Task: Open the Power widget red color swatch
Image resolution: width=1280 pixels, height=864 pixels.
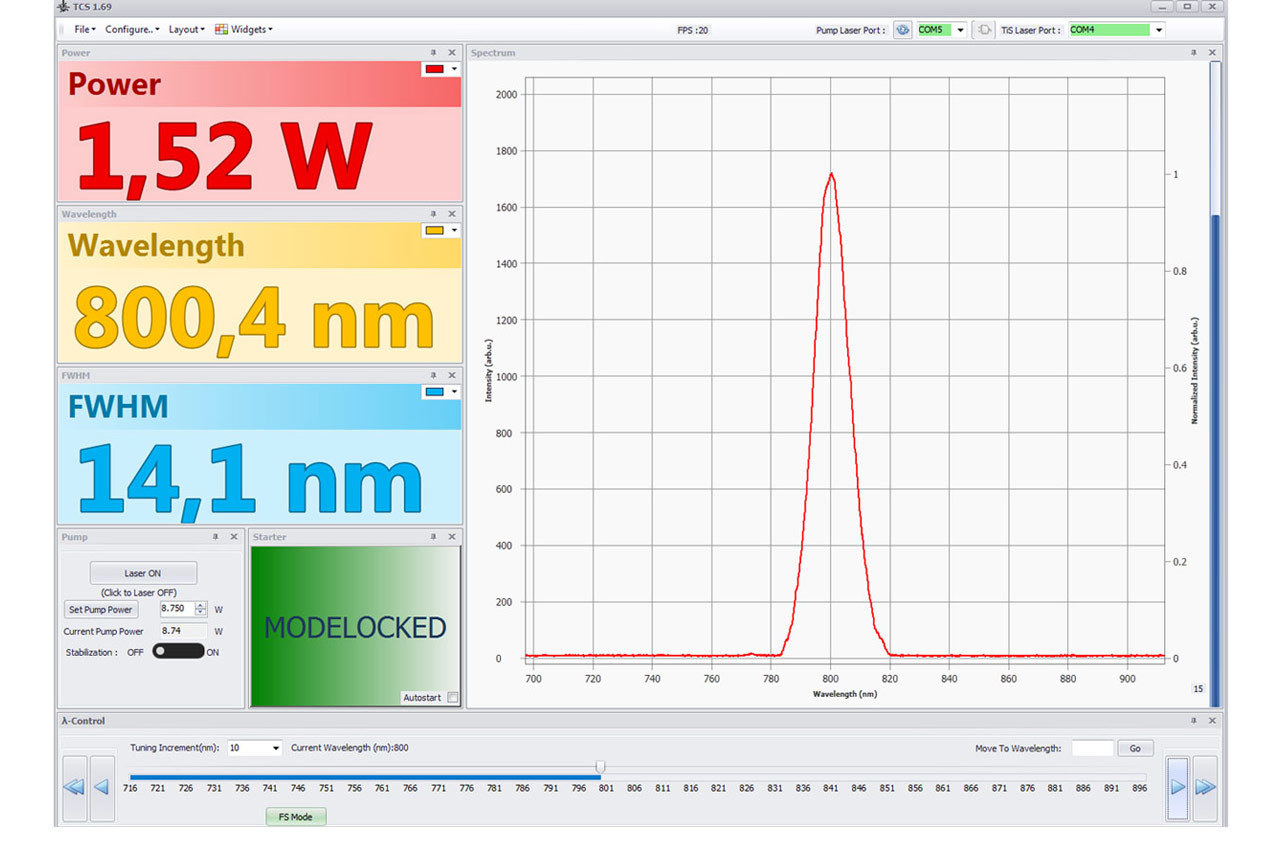Action: [440, 69]
